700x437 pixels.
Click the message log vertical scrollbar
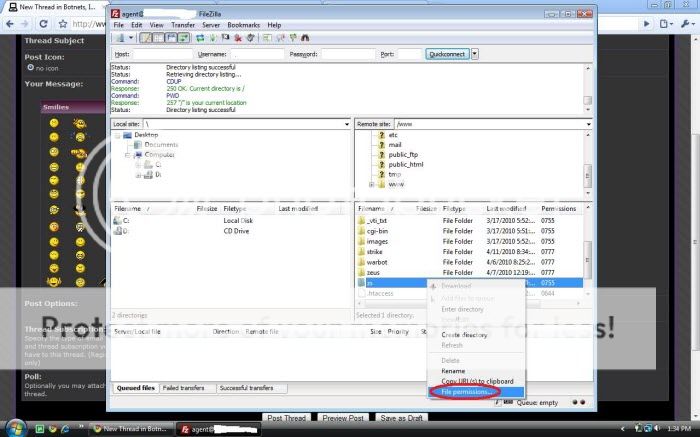pyautogui.click(x=588, y=85)
